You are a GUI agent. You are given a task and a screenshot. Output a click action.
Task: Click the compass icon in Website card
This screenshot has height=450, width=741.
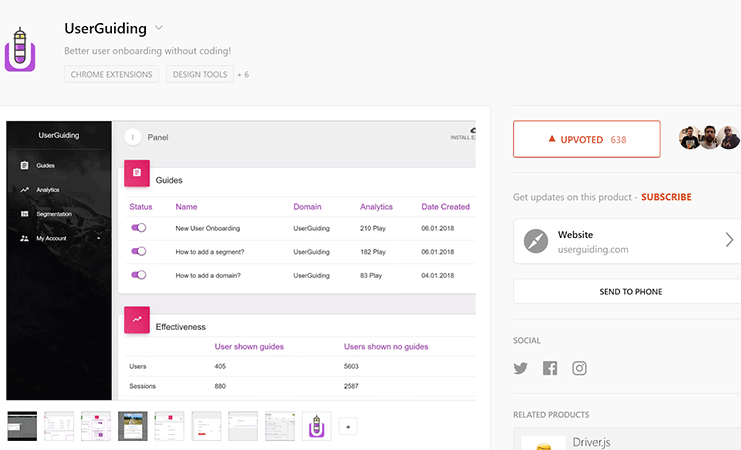pyautogui.click(x=536, y=241)
